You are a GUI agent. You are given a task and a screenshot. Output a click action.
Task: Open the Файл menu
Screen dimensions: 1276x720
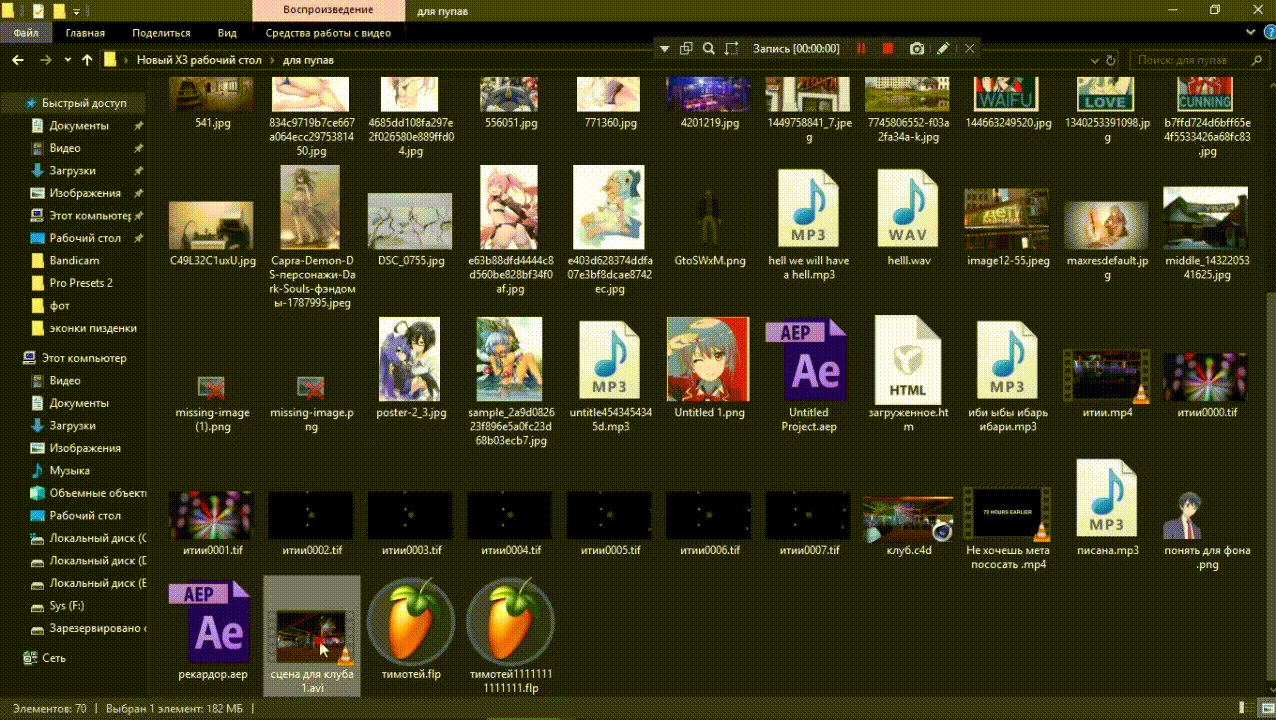26,33
